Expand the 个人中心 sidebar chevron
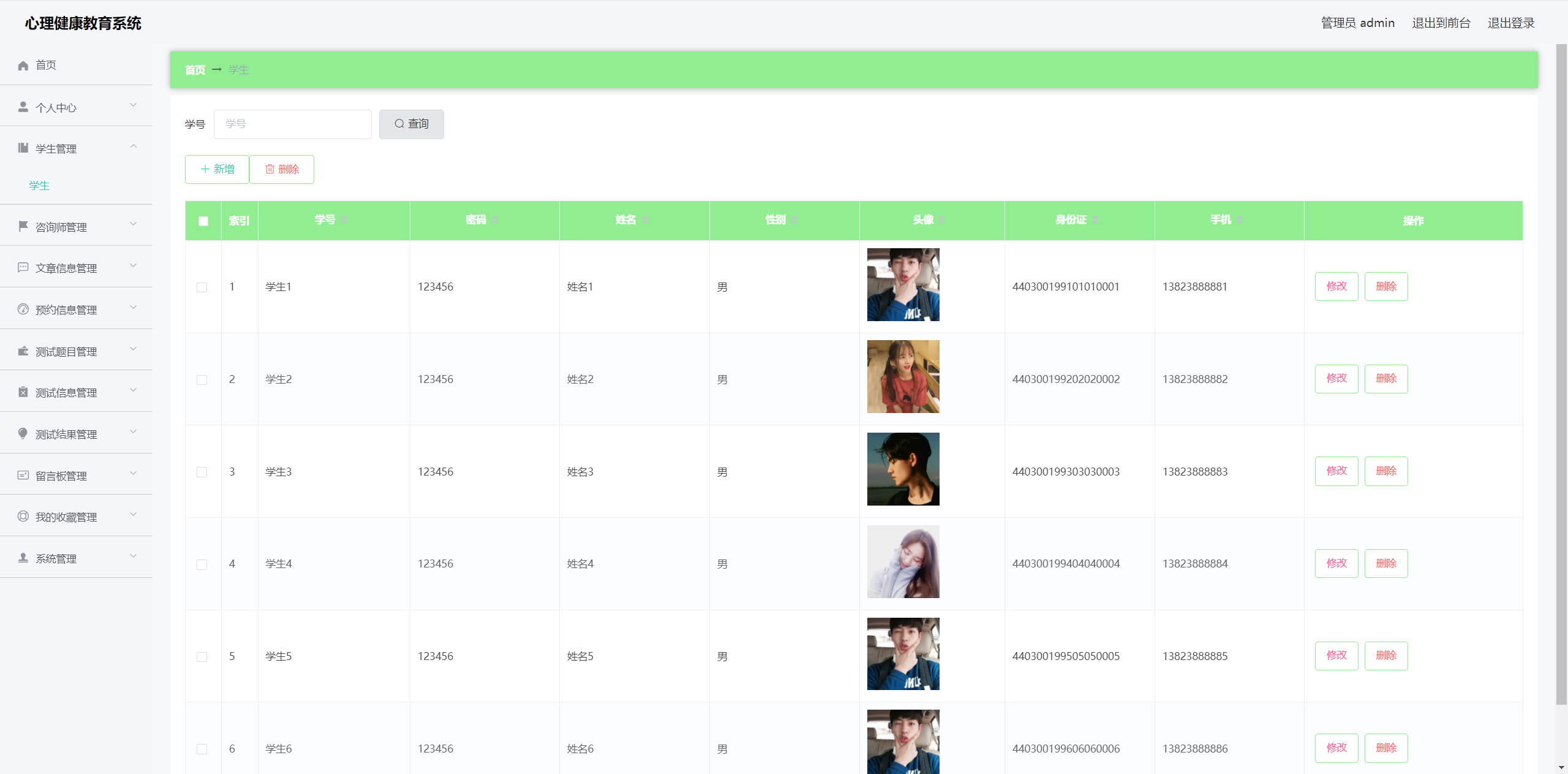 134,105
